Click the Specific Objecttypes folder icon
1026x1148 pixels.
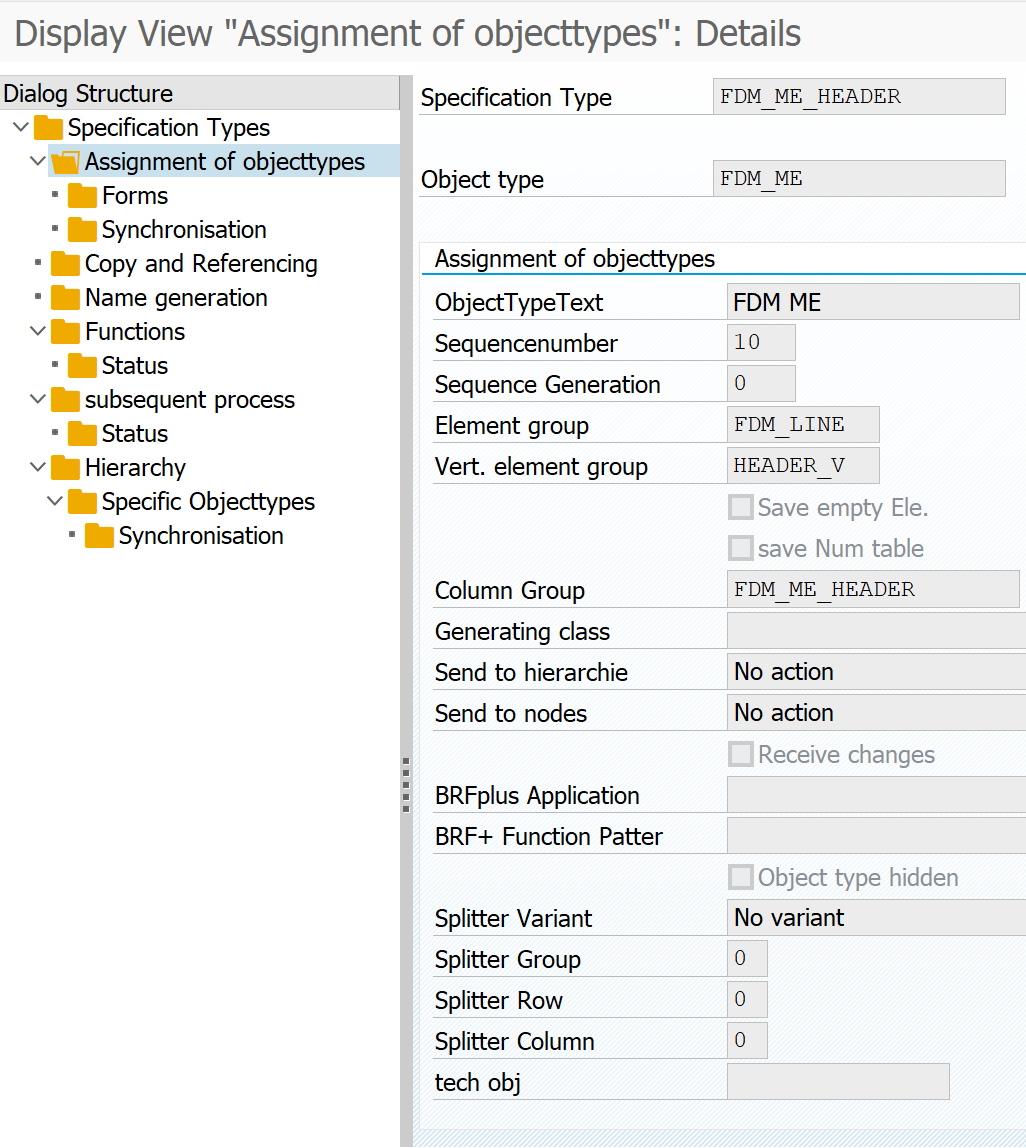click(82, 502)
